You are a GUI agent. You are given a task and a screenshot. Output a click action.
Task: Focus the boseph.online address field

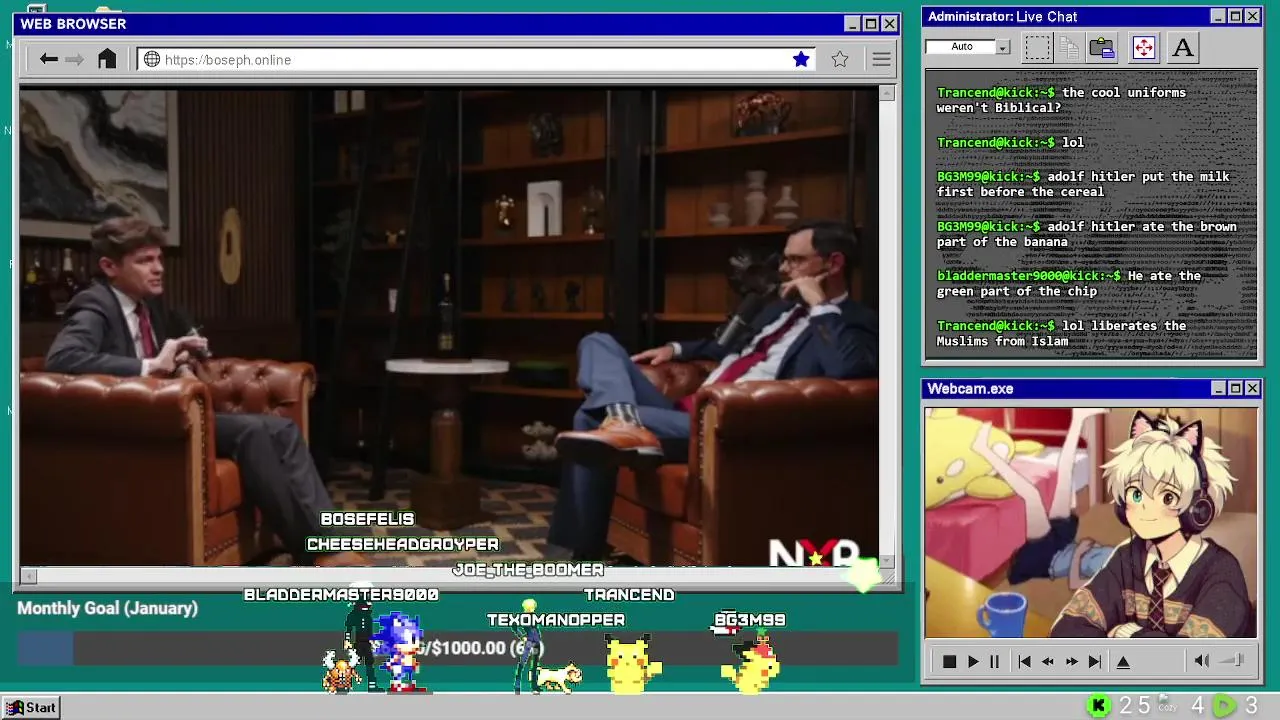476,59
